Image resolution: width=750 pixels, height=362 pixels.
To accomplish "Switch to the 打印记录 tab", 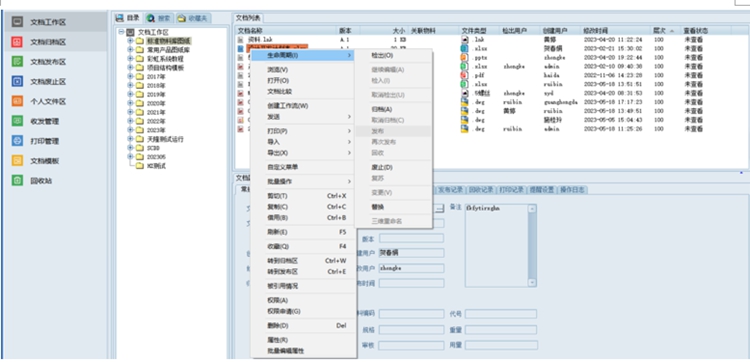I will click(x=512, y=190).
